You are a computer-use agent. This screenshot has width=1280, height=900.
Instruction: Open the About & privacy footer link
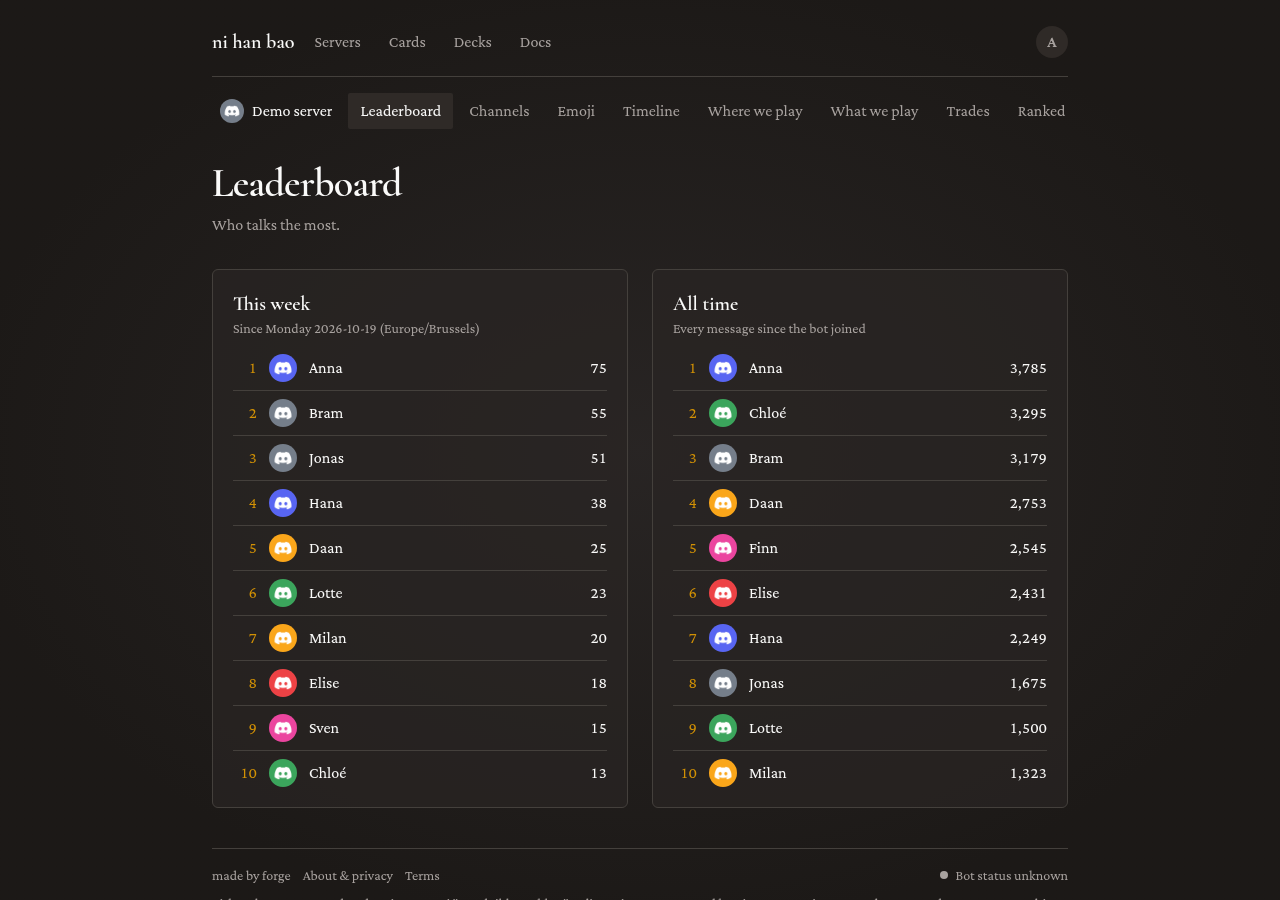click(348, 876)
